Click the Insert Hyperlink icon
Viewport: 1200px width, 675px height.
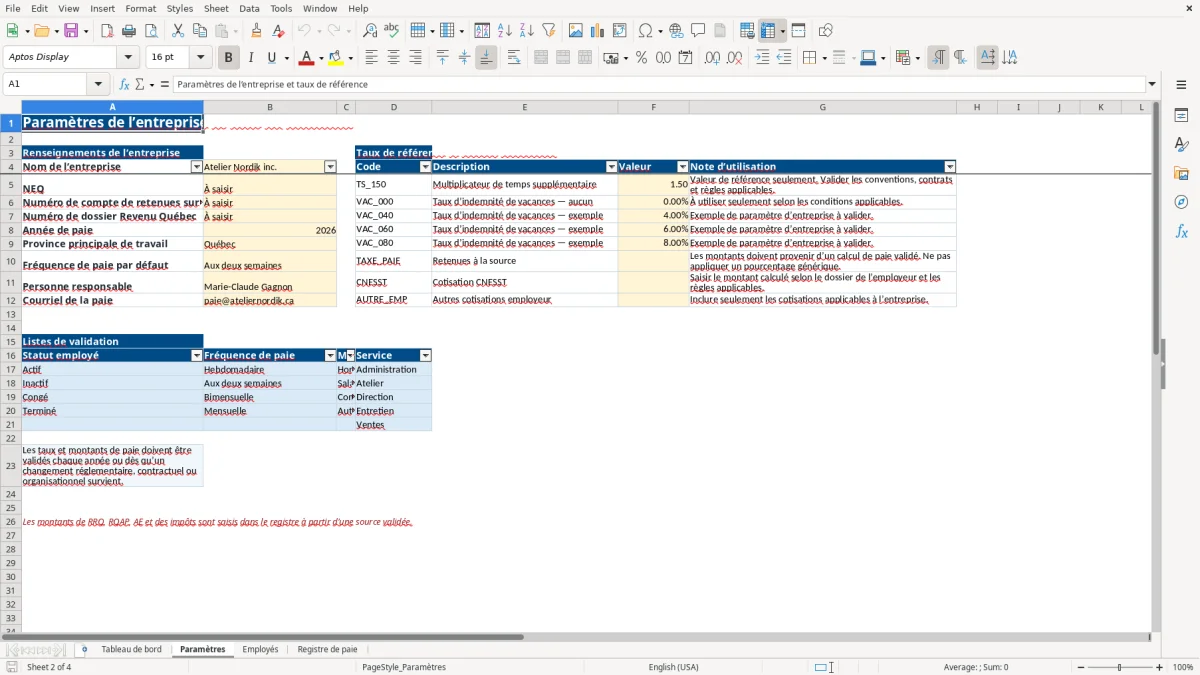point(677,31)
